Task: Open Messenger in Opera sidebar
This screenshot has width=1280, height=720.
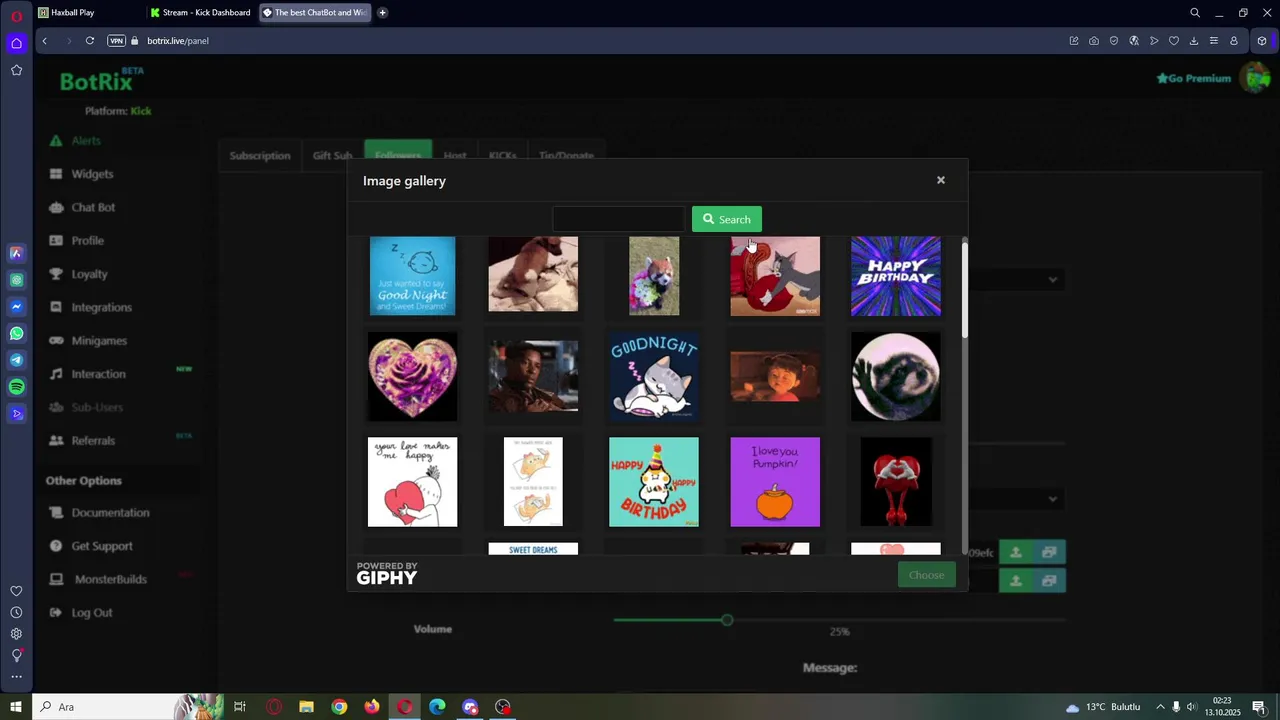Action: [16, 307]
